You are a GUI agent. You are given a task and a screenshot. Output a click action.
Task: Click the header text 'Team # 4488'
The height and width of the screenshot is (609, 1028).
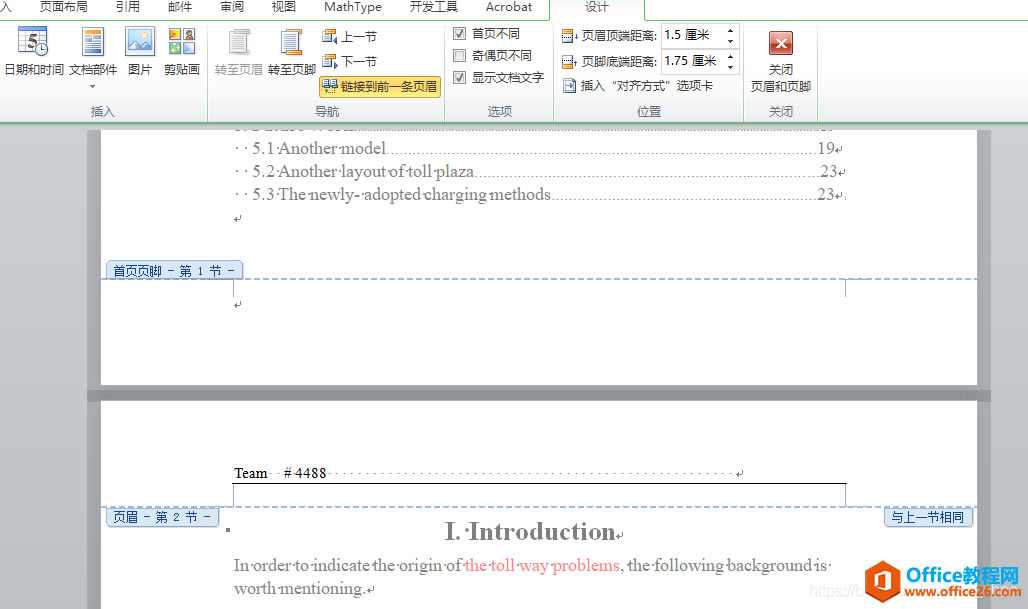[x=280, y=473]
